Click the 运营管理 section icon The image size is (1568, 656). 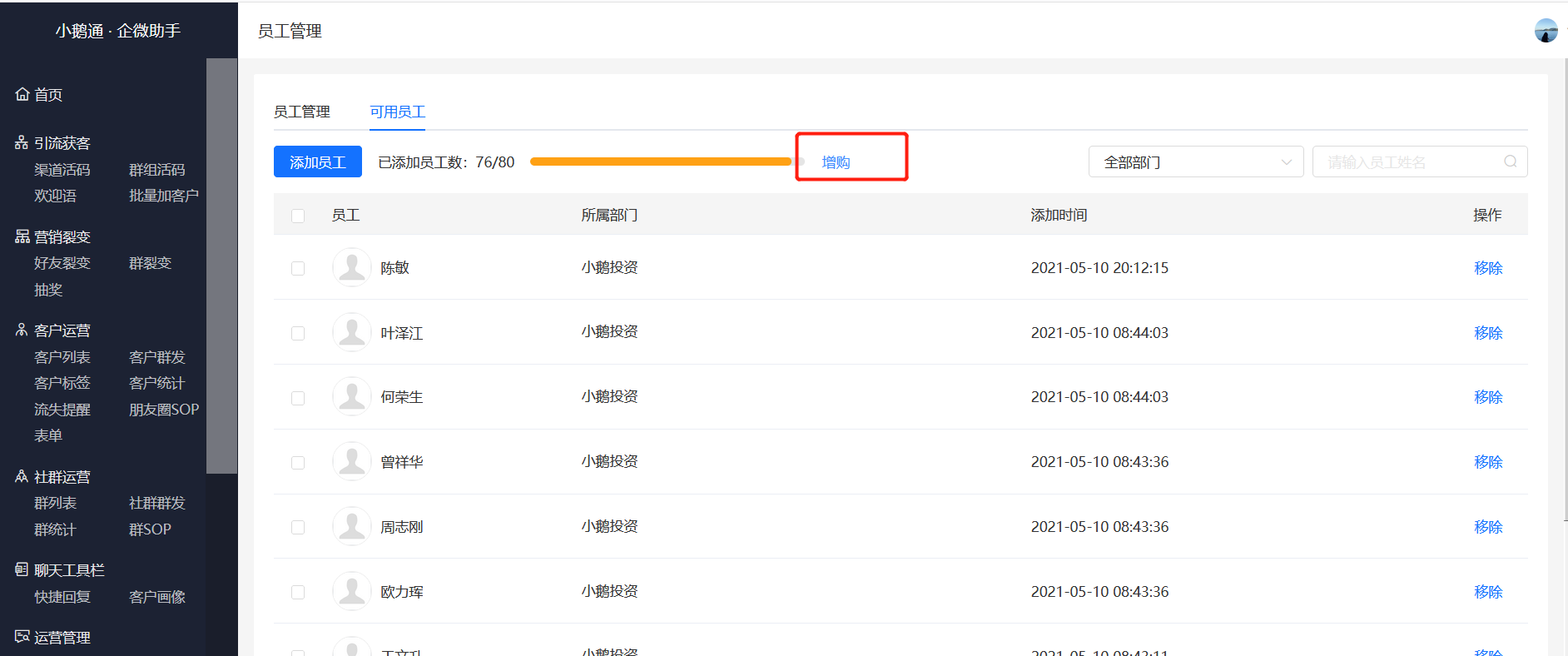[22, 637]
